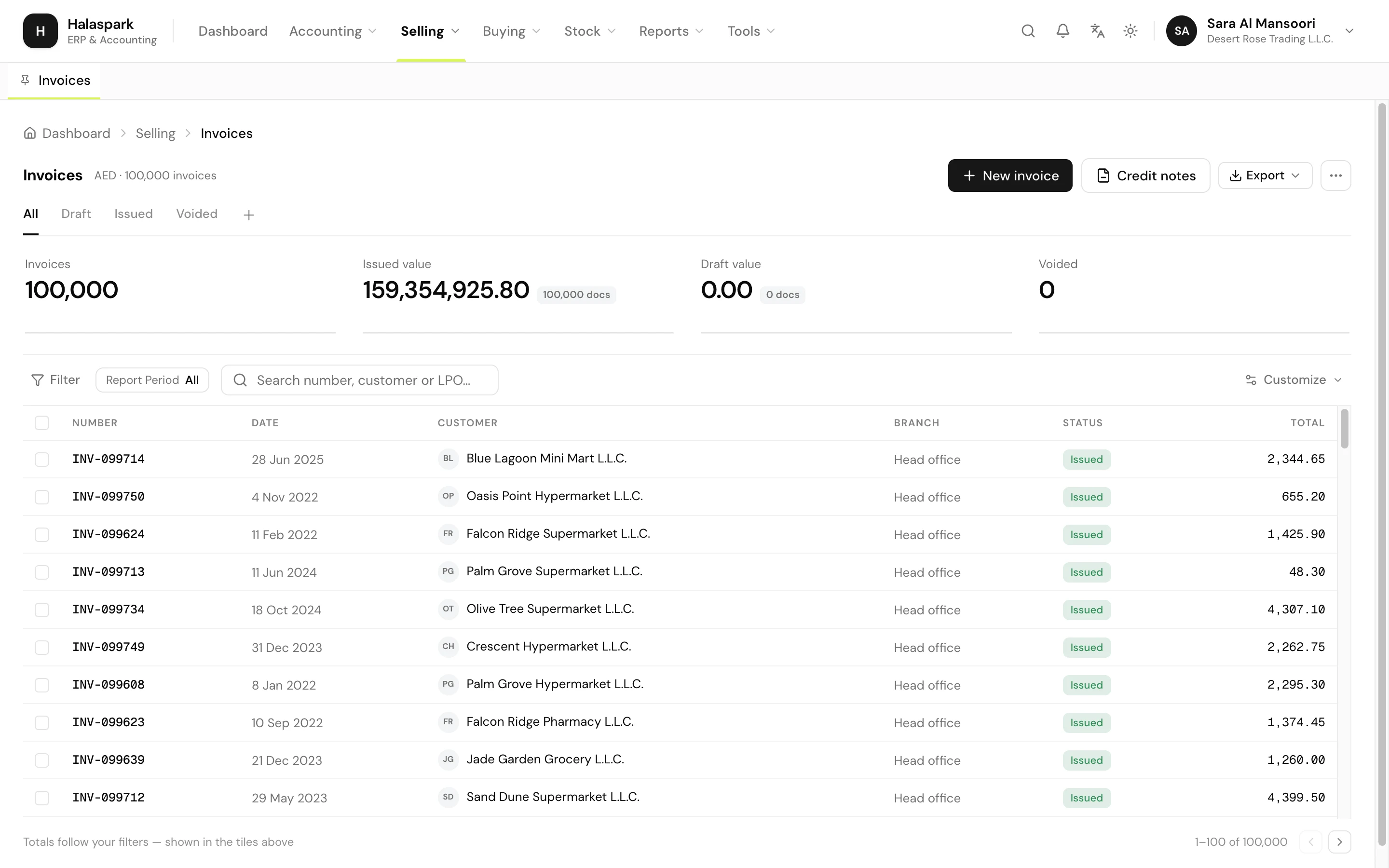Select checkbox for INV-099713
The image size is (1389, 868).
42,572
